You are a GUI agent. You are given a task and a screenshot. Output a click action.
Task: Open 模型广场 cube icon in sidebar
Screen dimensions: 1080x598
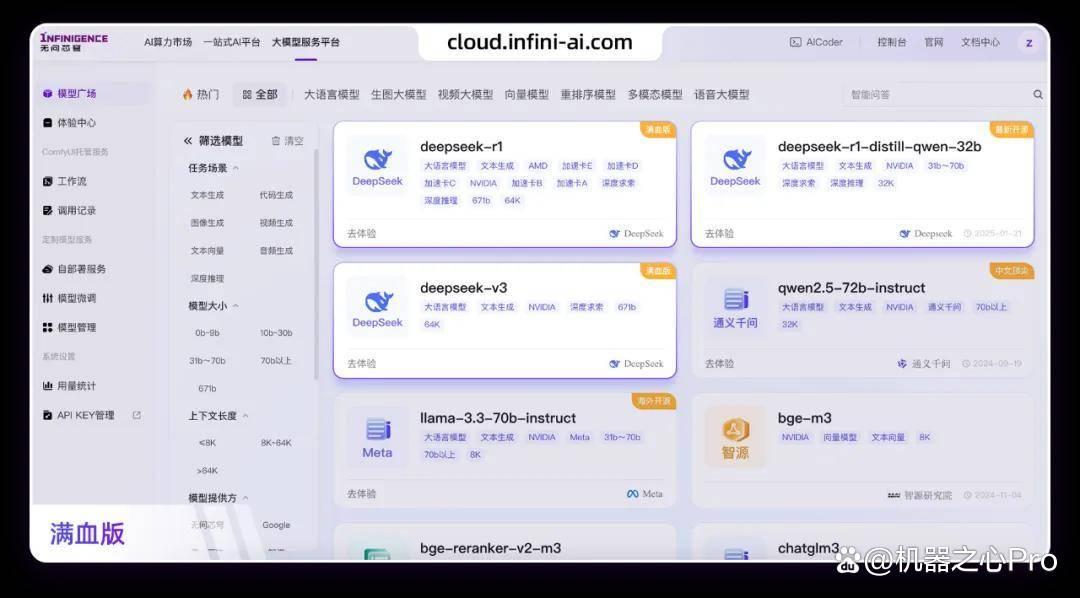(48, 94)
